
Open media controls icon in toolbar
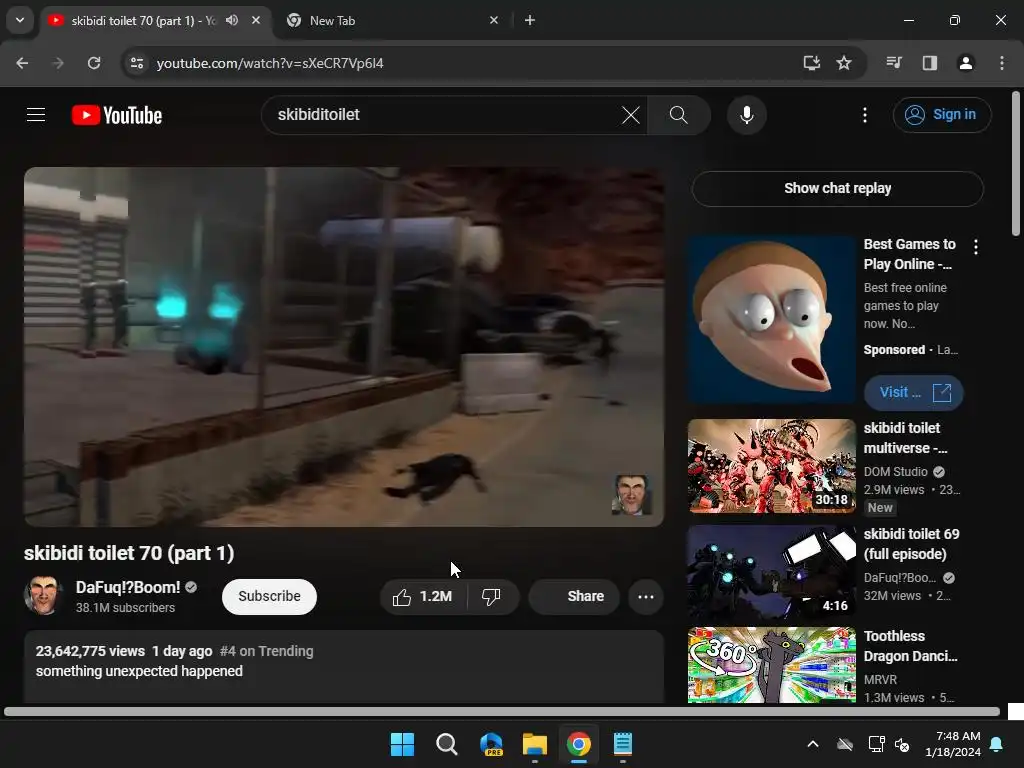pos(894,63)
